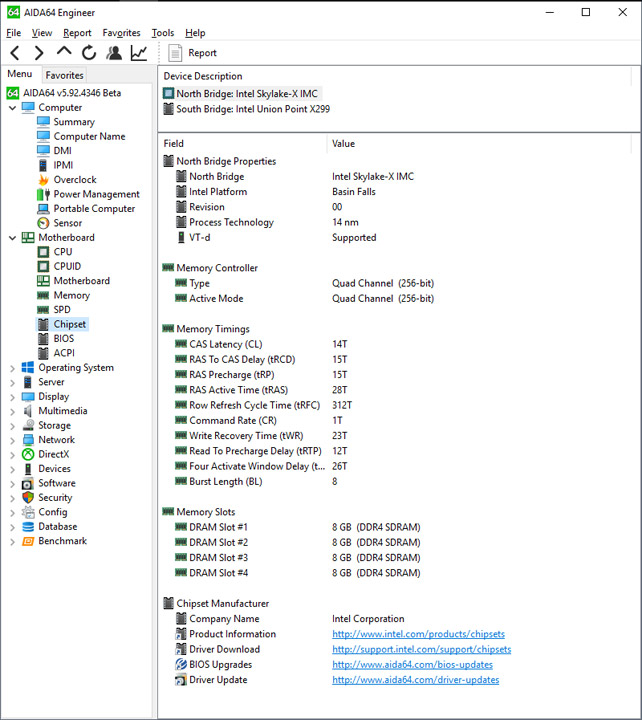Select the SPD memory module icon
The width and height of the screenshot is (642, 720).
pos(43,310)
